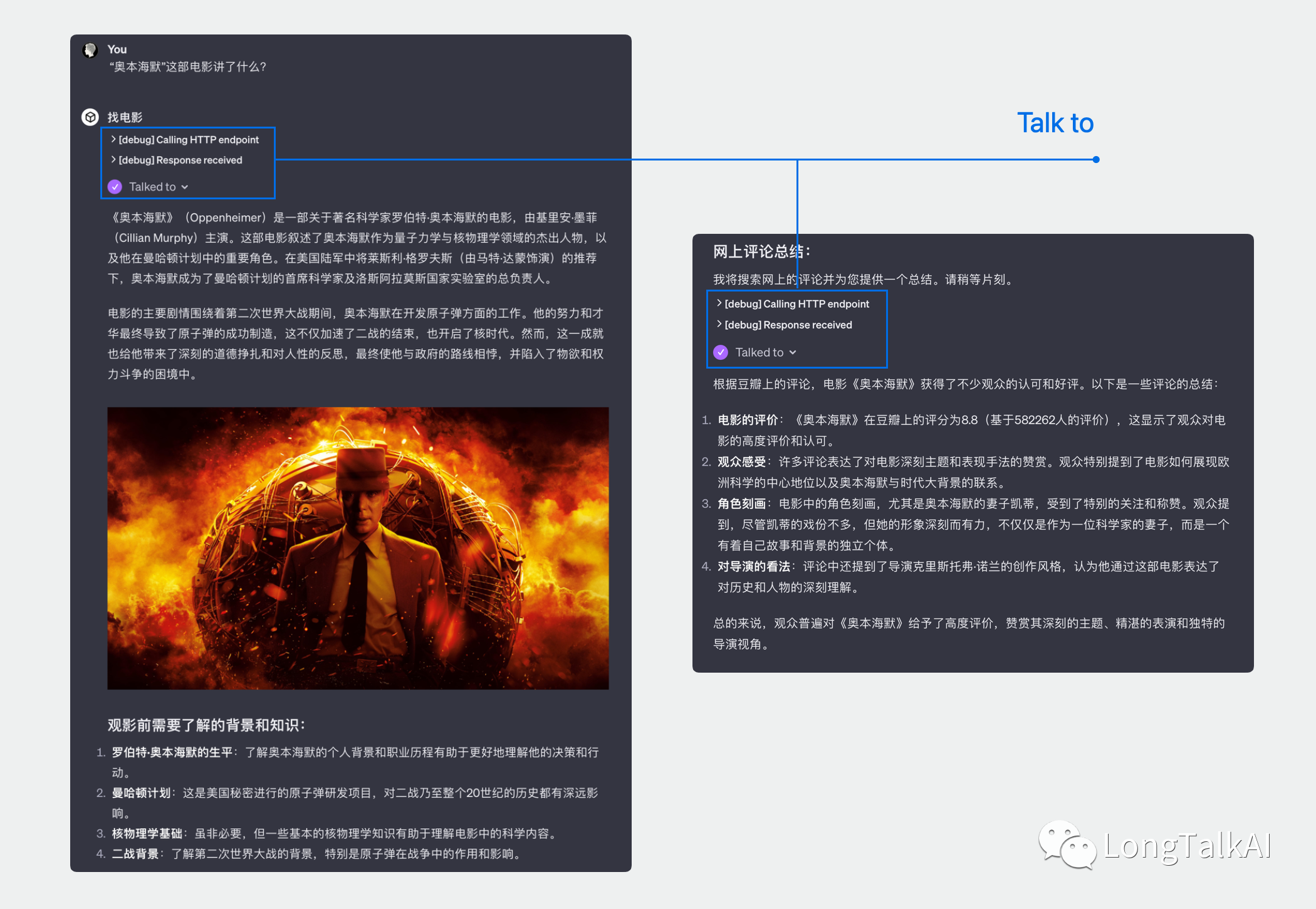
Task: Click the question “奥本海默”这部电影讲了什么?
Action: tap(188, 67)
